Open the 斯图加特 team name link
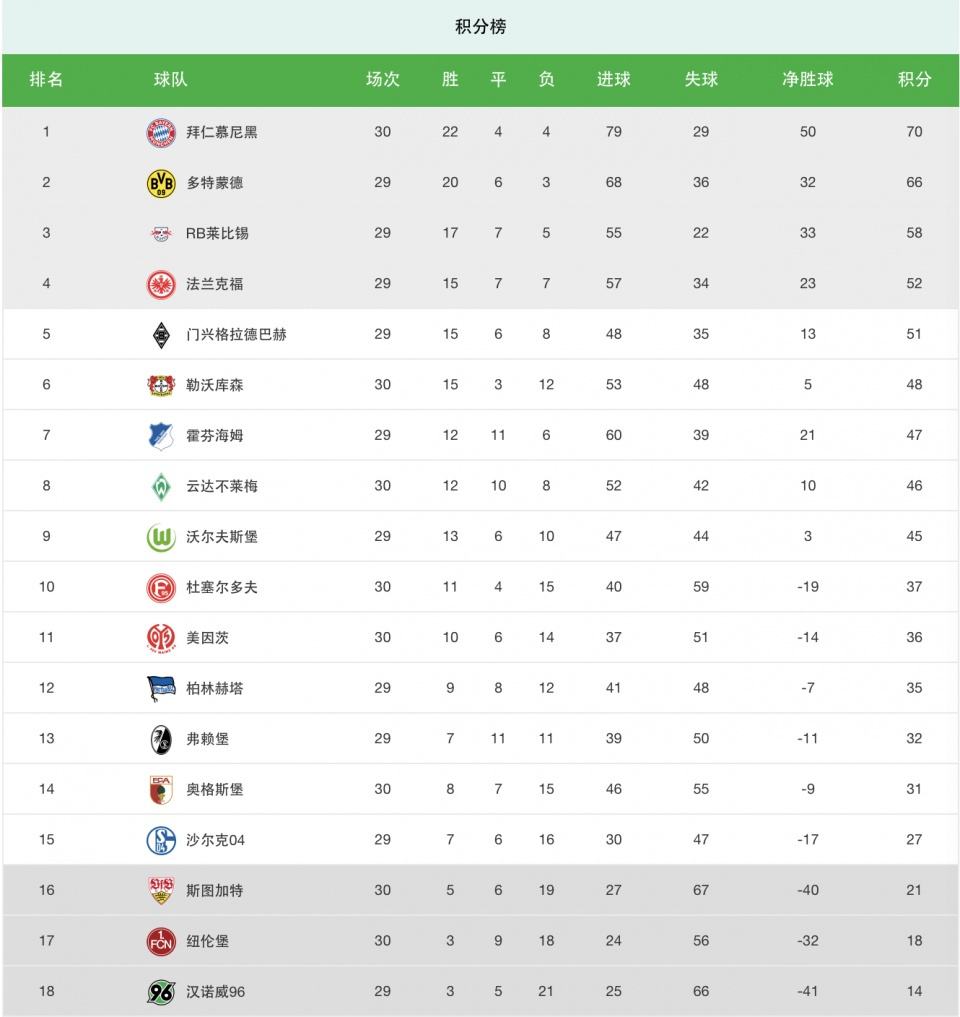 (215, 891)
